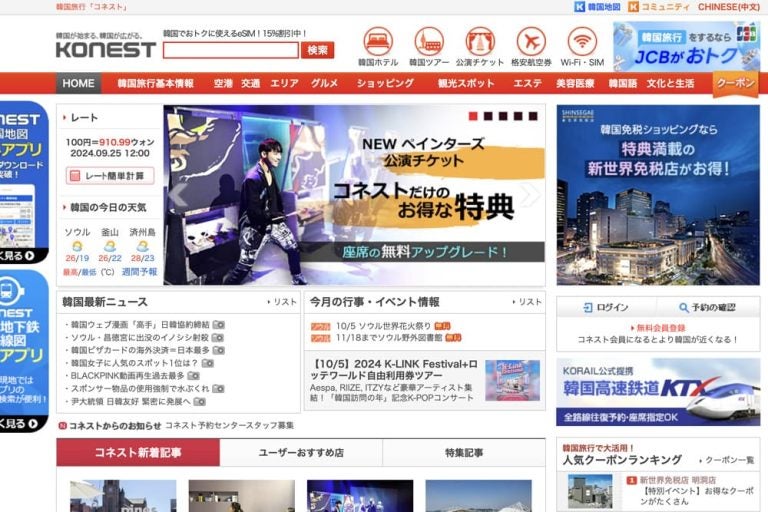This screenshot has height=512, width=768.
Task: Click the 検索 search button
Action: click(x=317, y=50)
